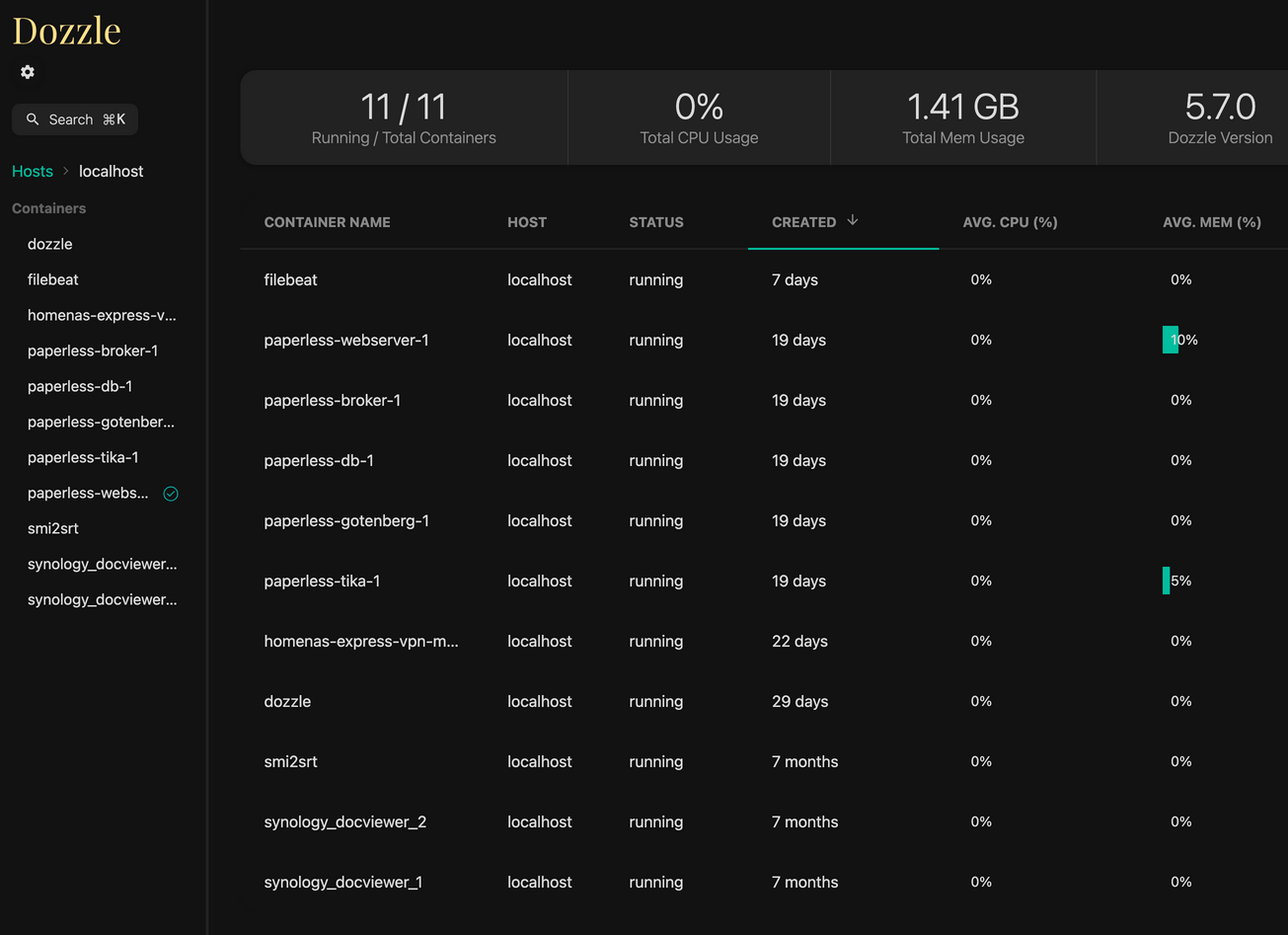Click the 0% Total CPU Usage stat

[x=699, y=117]
